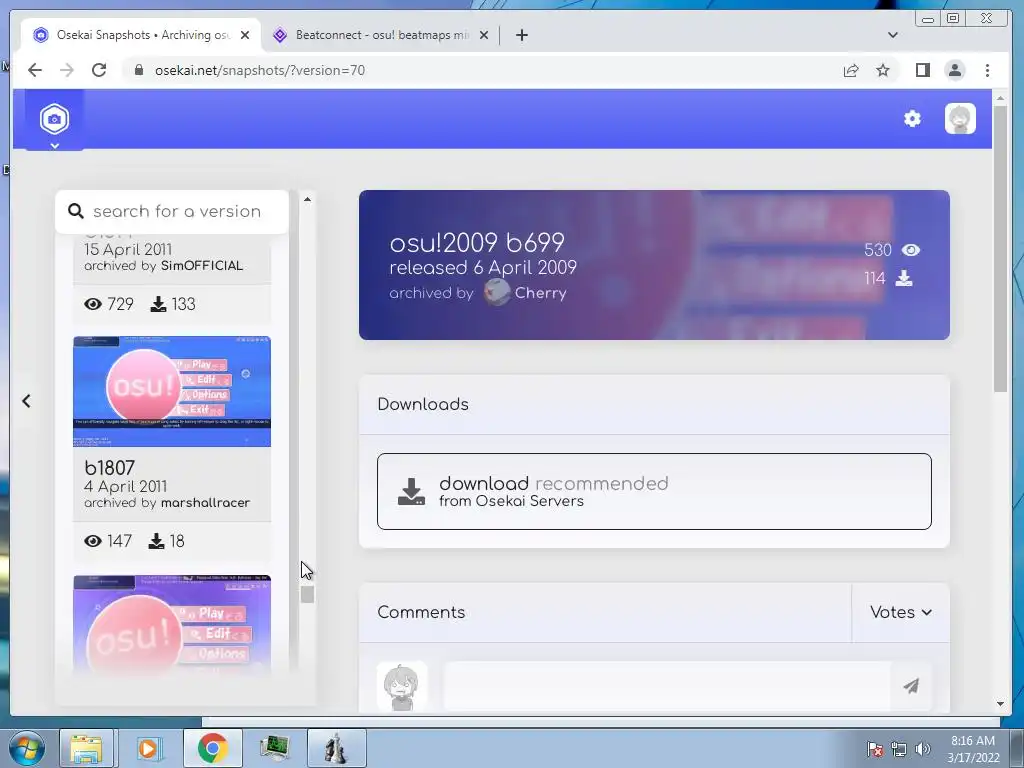Download from Osekai Servers button
The image size is (1024, 768).
(x=654, y=491)
